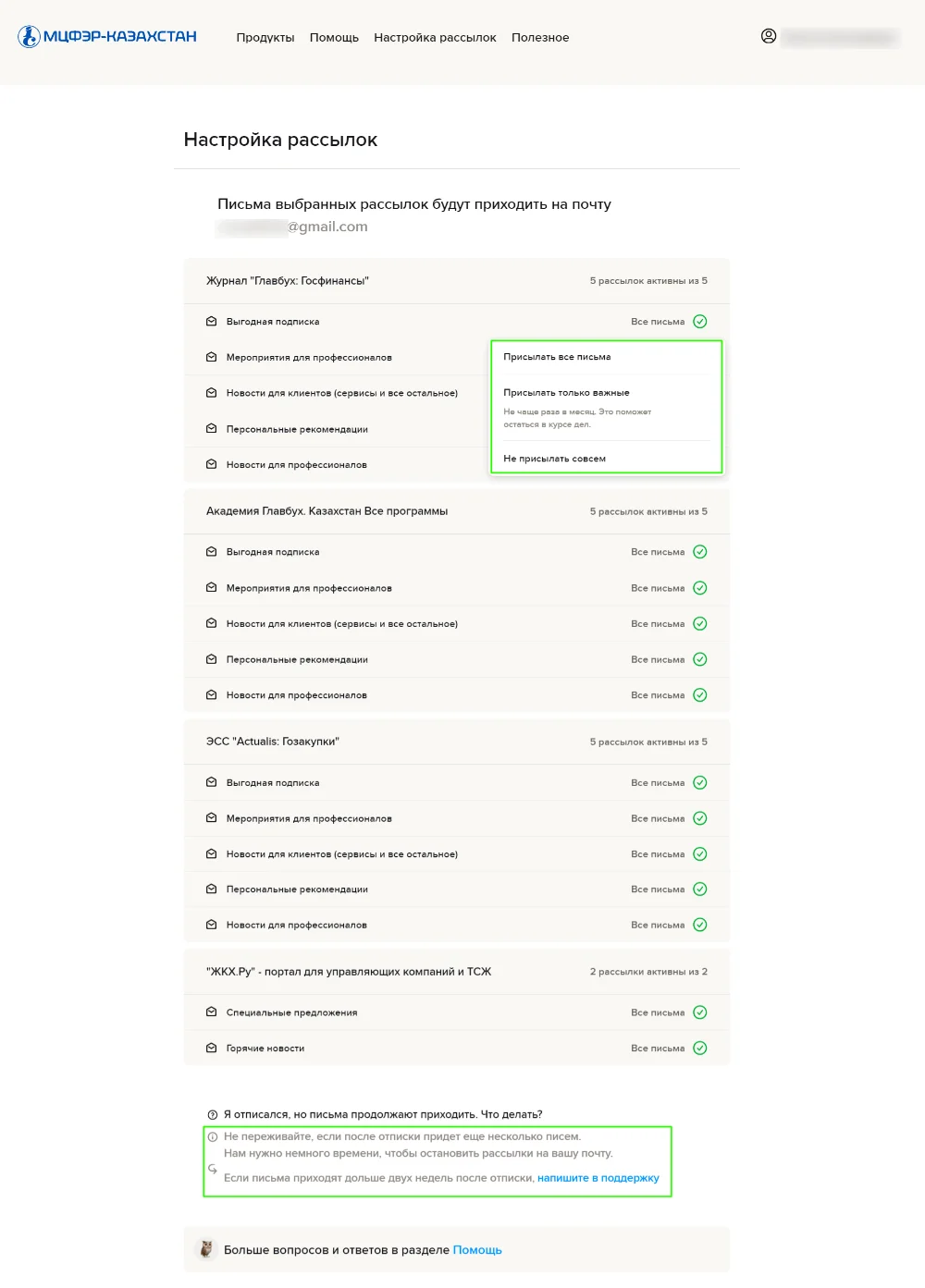Open 'Все письма' dropdown for Горячие новости

point(658,1049)
